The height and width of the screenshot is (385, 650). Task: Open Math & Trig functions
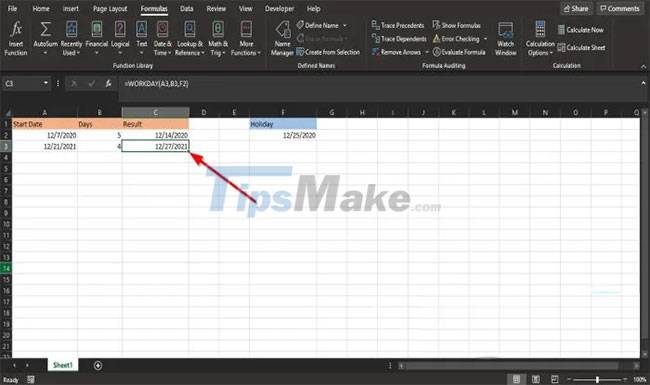pos(218,38)
